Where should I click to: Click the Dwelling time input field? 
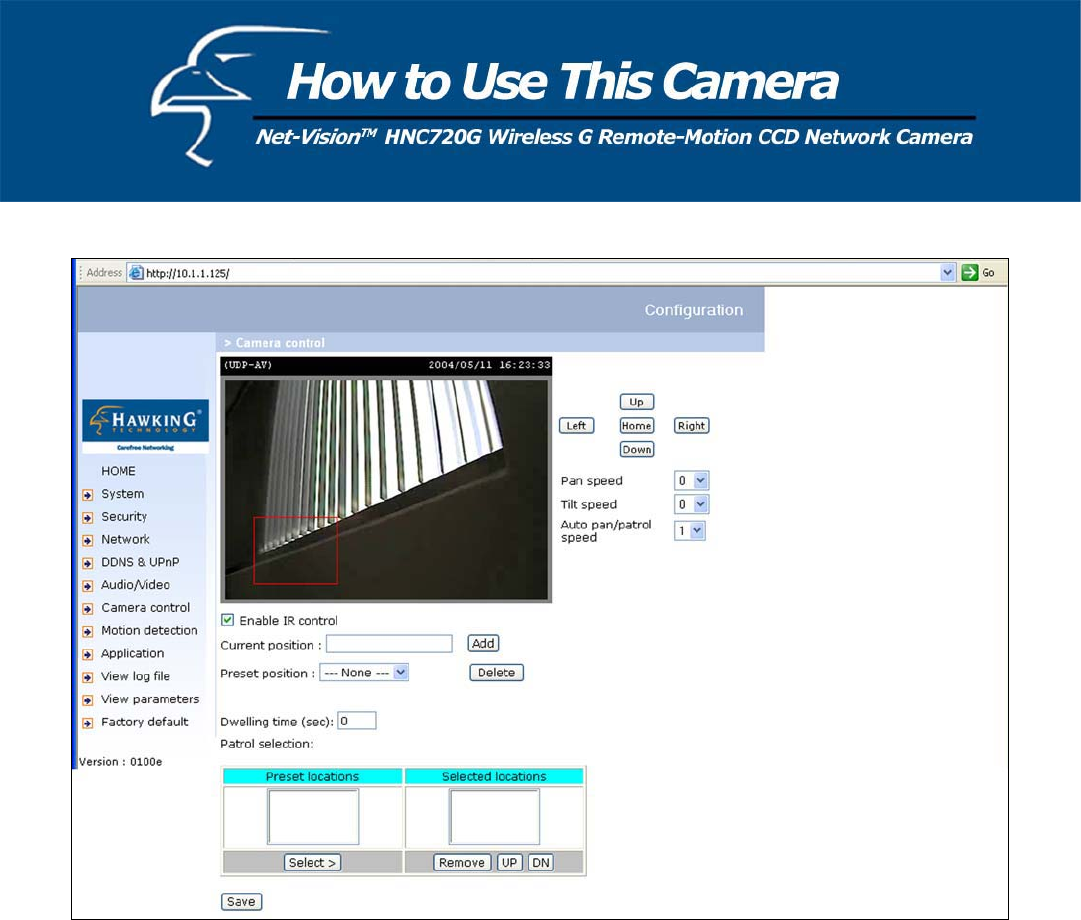[356, 721]
